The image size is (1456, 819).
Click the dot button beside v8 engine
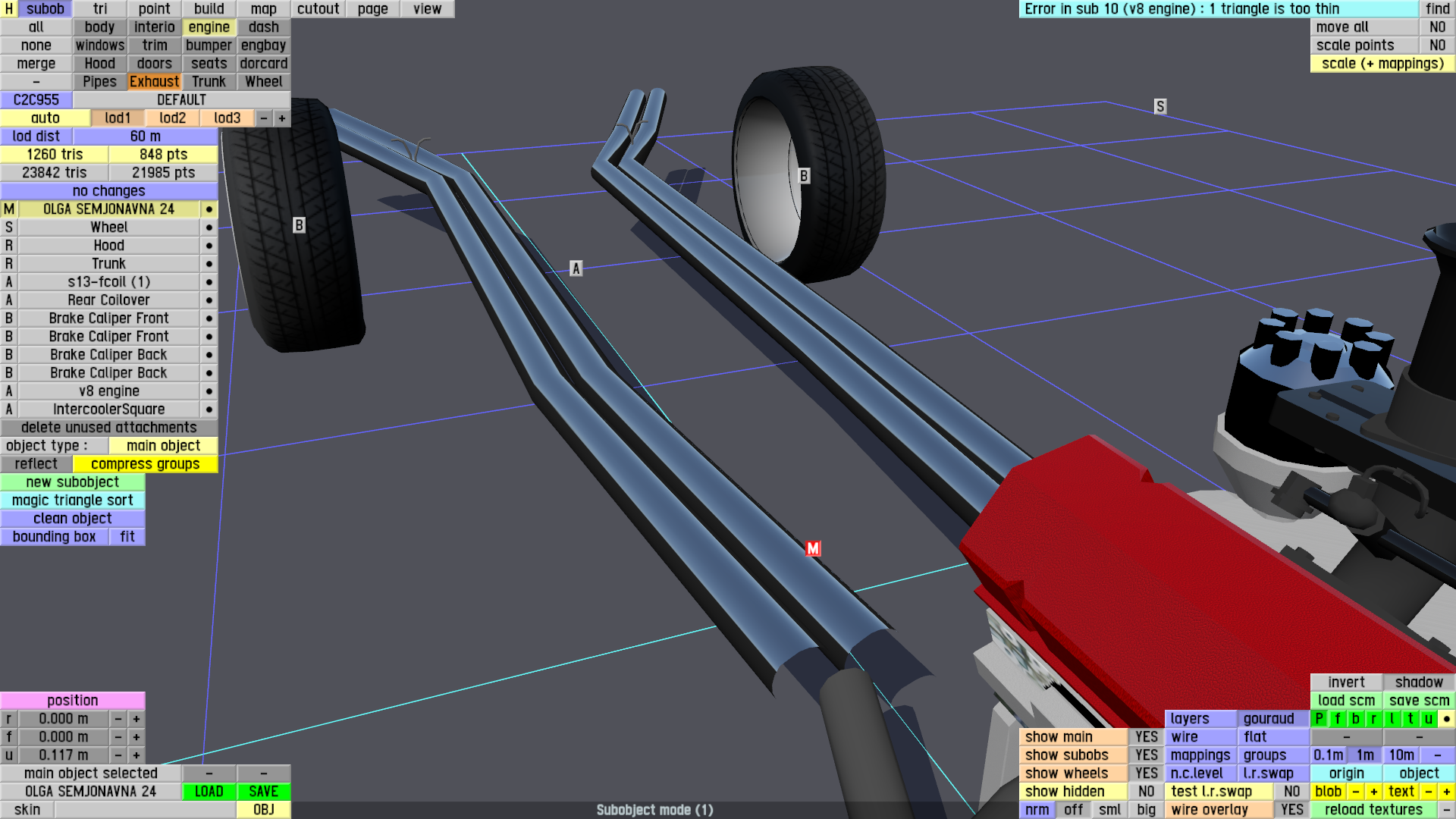pos(209,391)
